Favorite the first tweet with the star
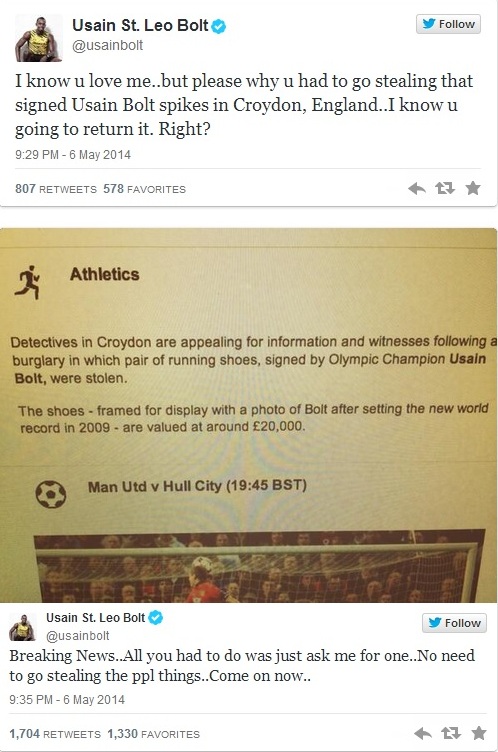Image resolution: width=498 pixels, height=752 pixels. point(473,188)
